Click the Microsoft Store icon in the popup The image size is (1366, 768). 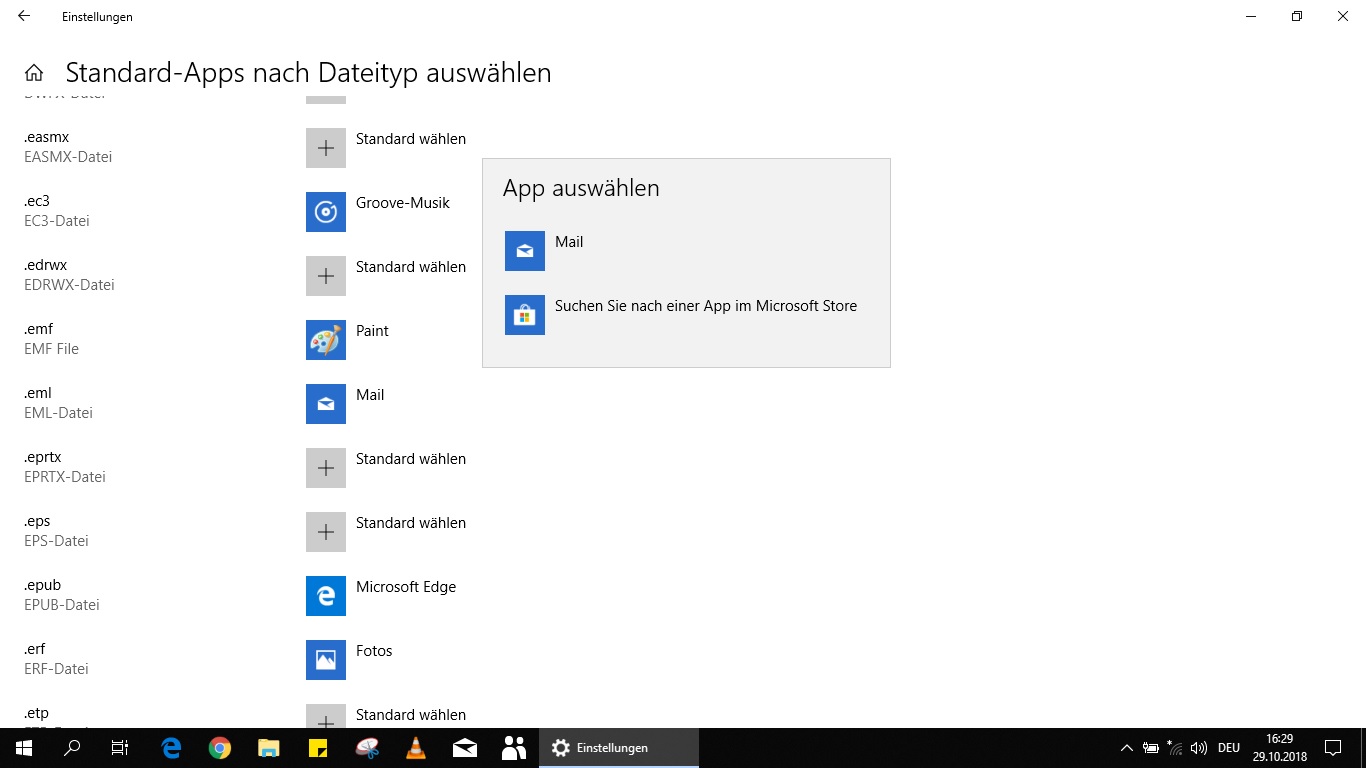coord(525,315)
